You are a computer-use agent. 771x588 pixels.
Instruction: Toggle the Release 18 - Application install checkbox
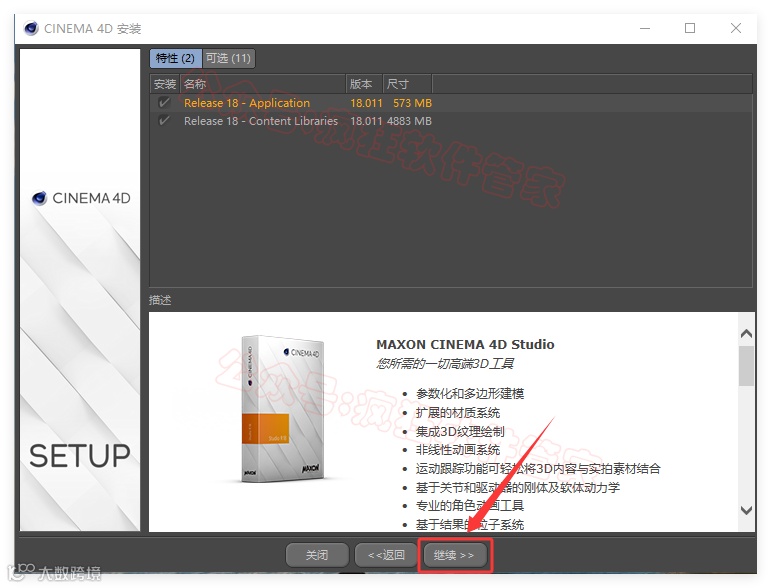[164, 103]
